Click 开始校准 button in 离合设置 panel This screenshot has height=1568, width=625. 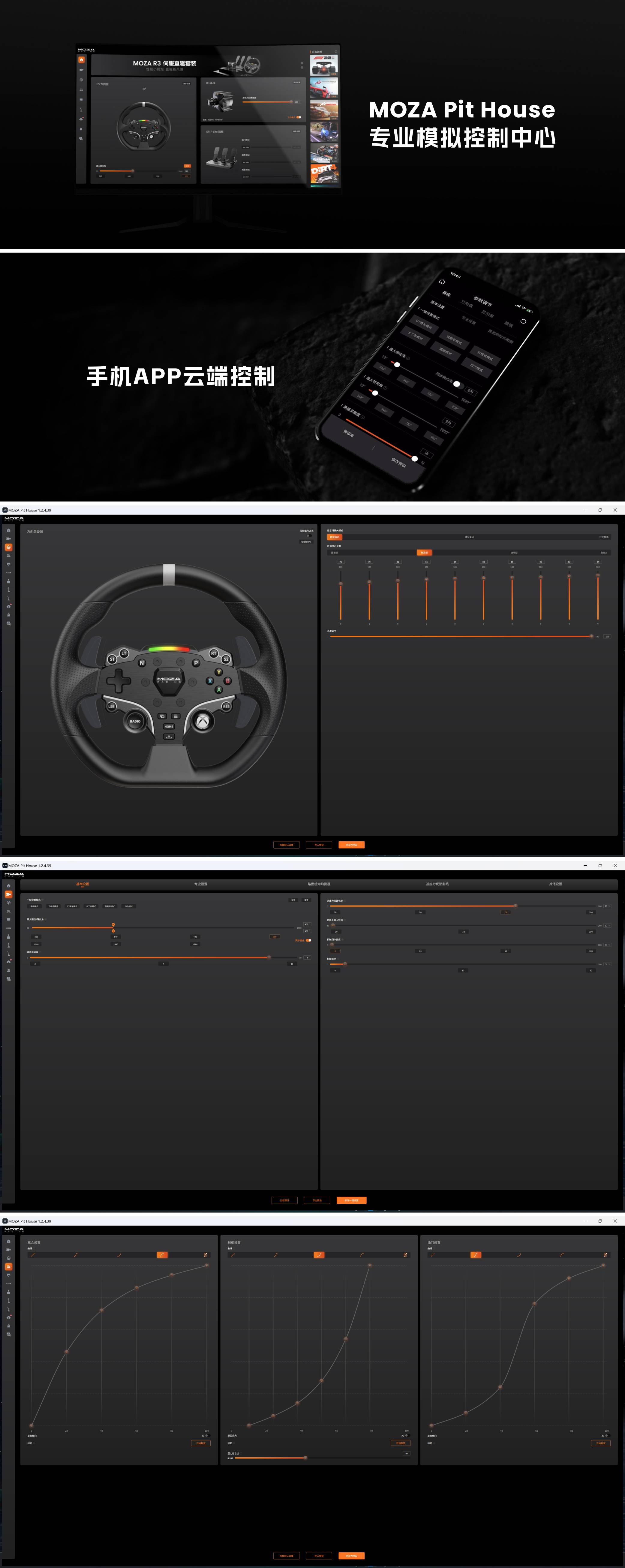click(201, 1443)
